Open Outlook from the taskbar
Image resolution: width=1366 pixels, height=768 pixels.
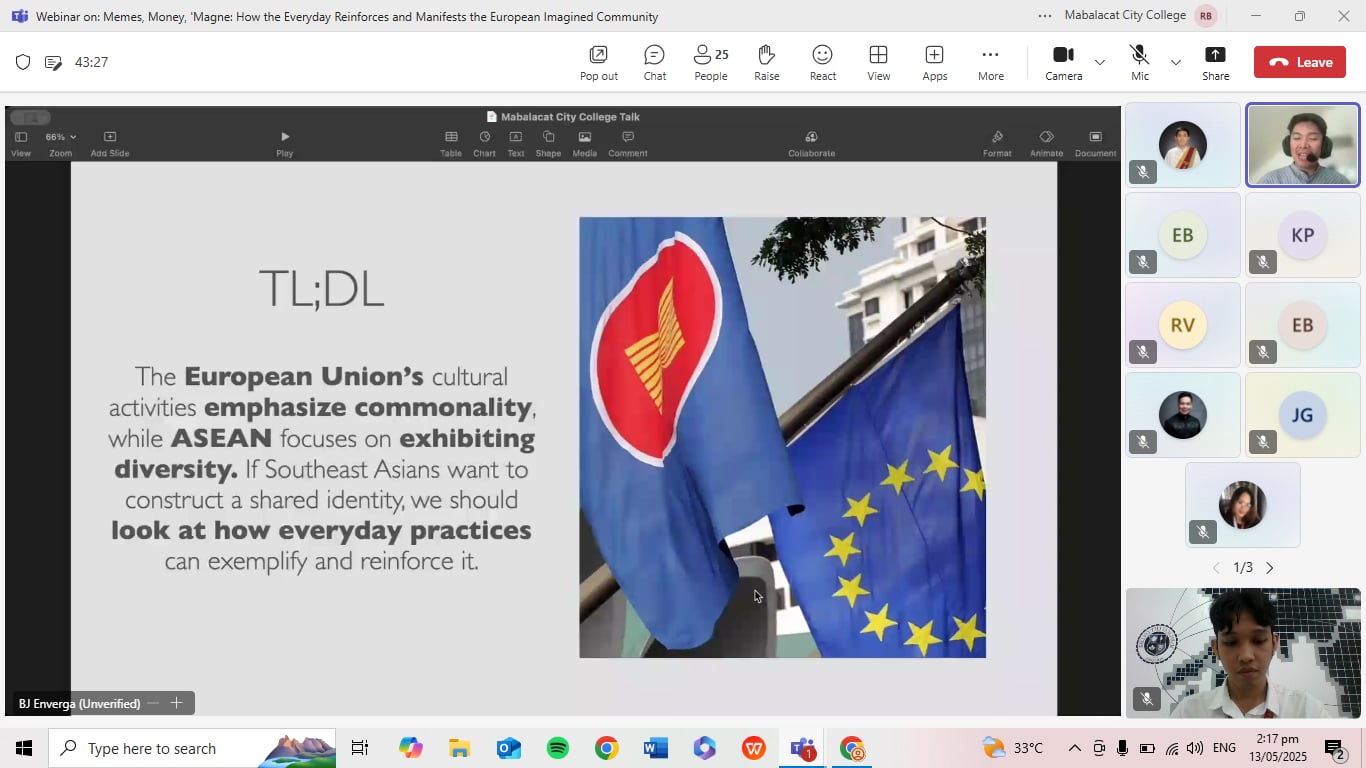tap(508, 748)
